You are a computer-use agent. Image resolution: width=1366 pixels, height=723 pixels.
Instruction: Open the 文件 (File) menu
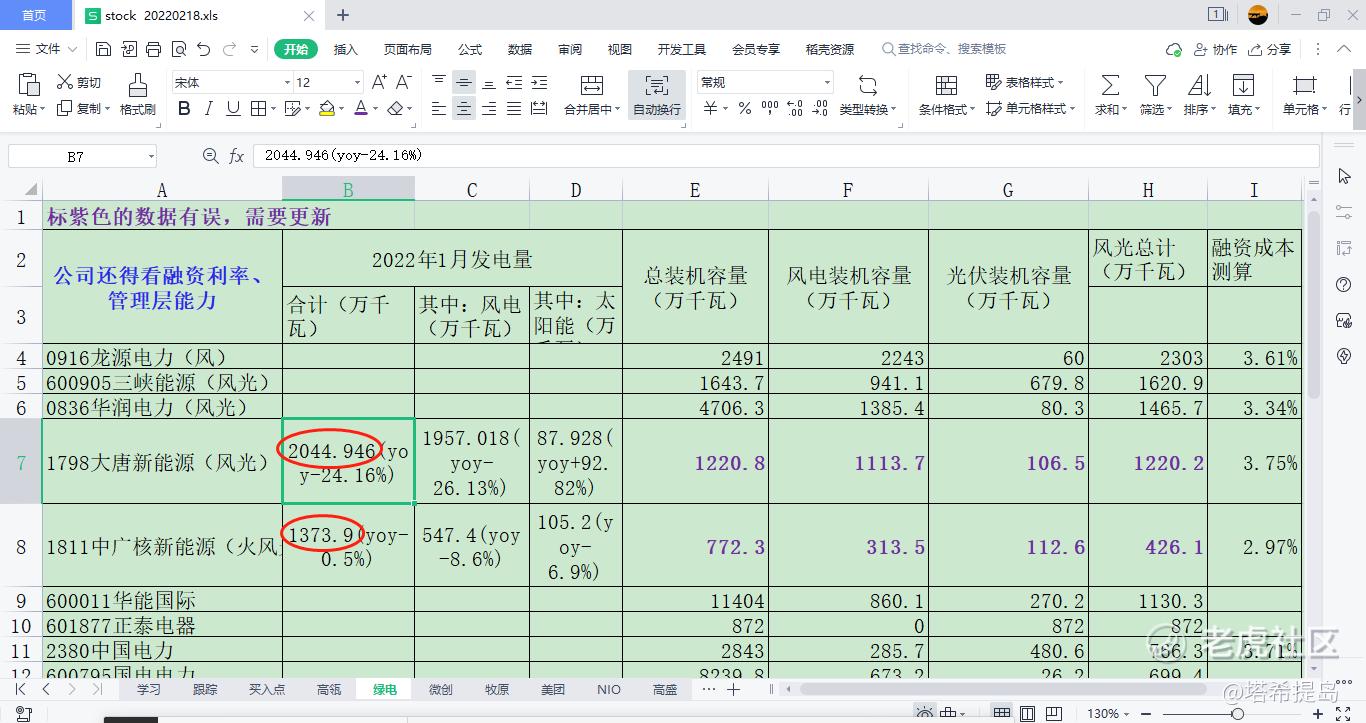(x=47, y=49)
